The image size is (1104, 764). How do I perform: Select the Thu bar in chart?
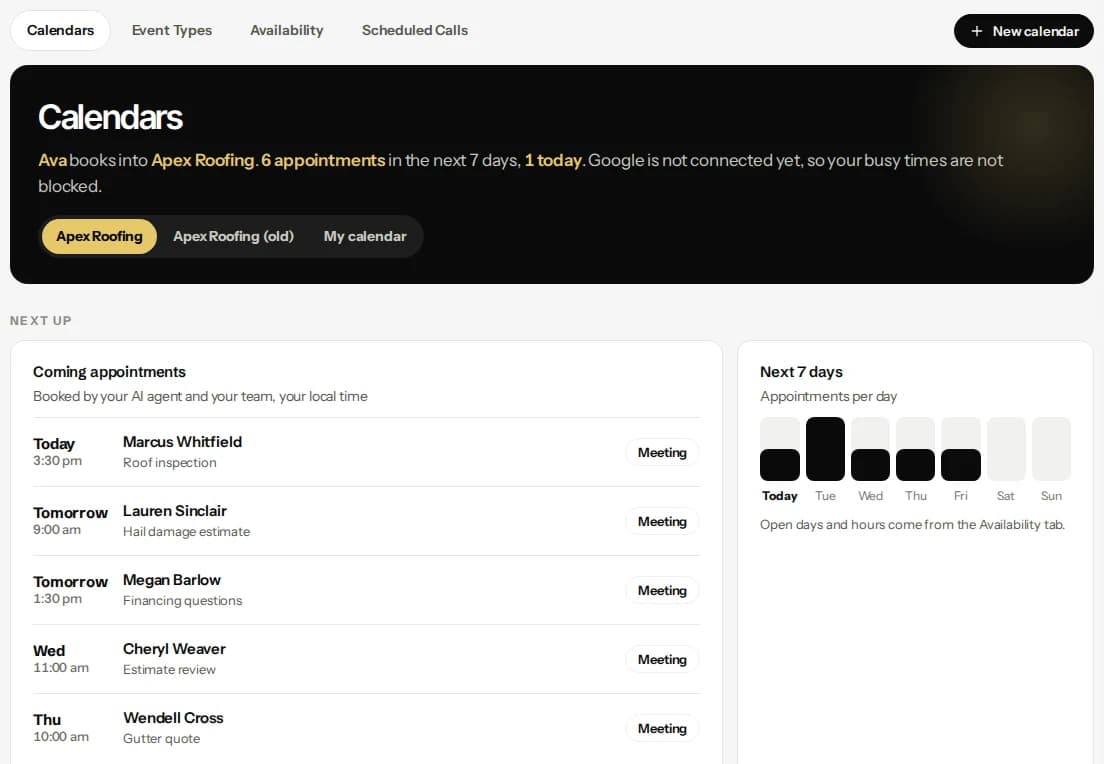click(x=915, y=449)
